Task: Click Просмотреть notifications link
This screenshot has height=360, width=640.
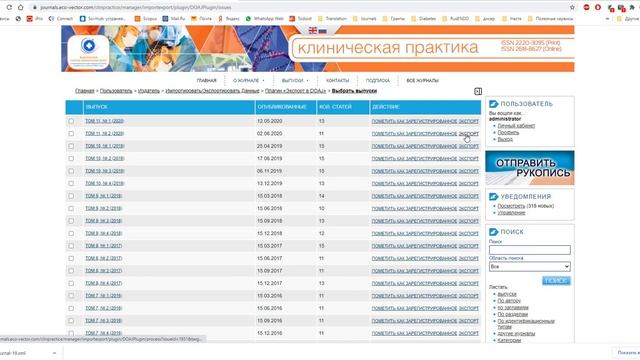Action: pos(511,206)
